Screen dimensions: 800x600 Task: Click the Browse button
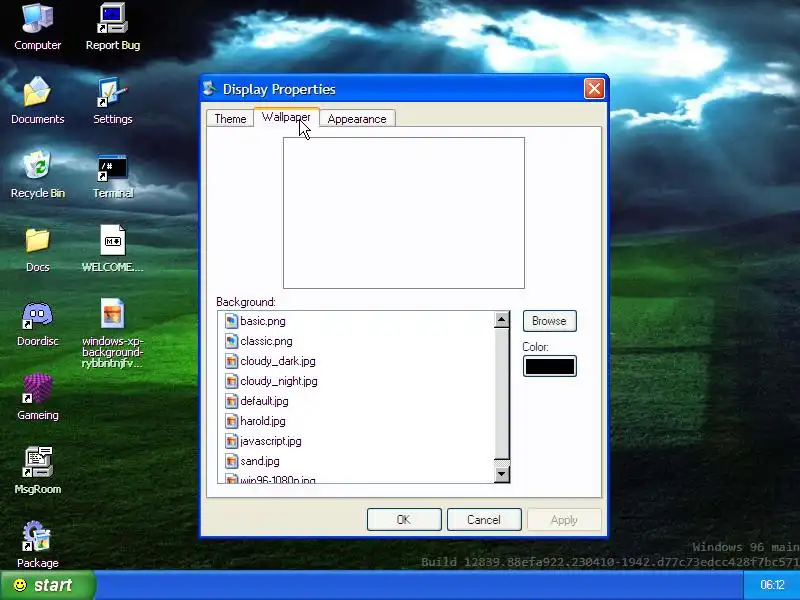(x=549, y=321)
